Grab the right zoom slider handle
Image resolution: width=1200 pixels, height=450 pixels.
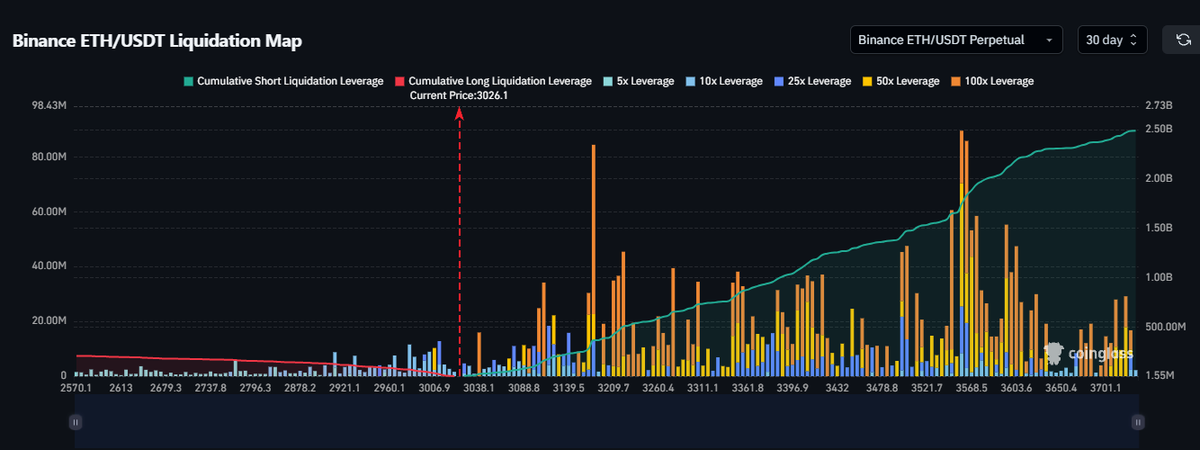[x=1137, y=422]
